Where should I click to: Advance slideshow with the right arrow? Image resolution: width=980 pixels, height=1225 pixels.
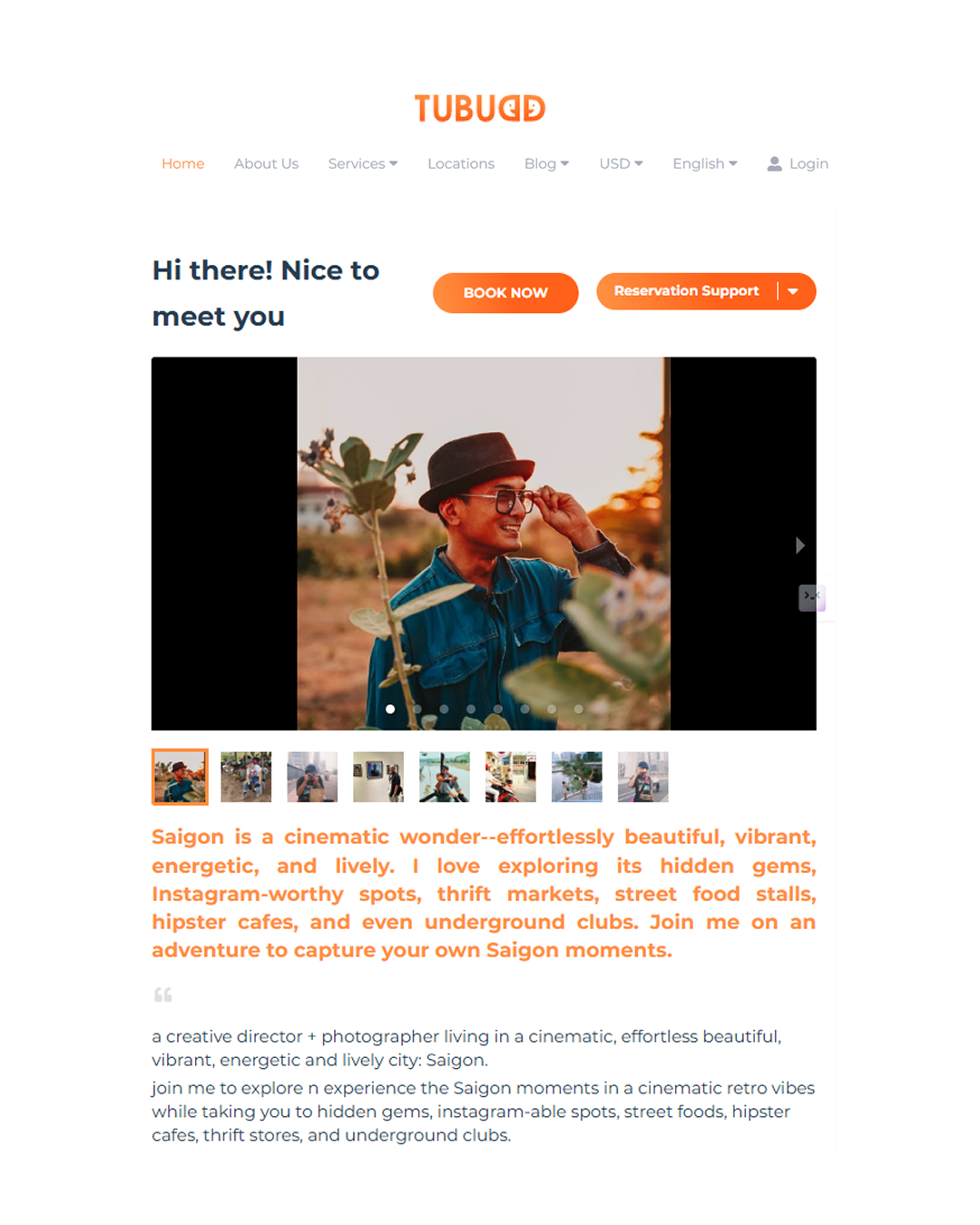[799, 545]
